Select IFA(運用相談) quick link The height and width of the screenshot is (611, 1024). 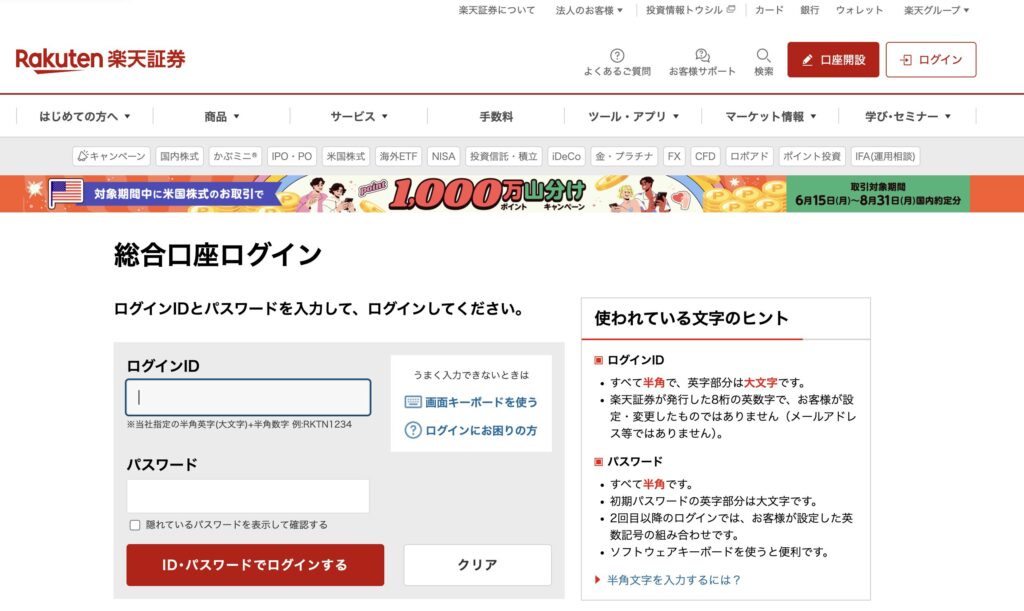[885, 156]
